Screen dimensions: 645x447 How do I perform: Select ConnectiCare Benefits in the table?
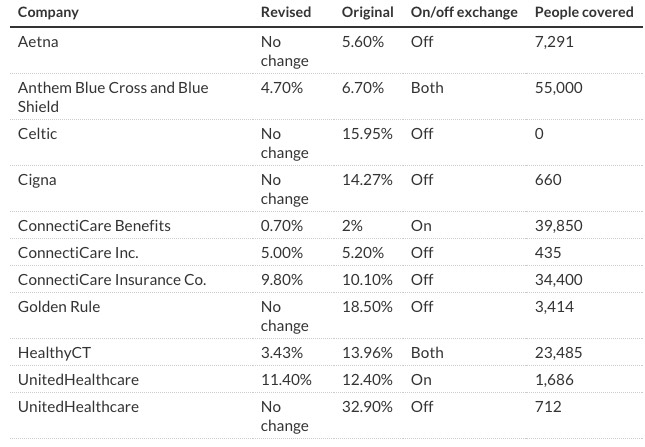point(94,226)
